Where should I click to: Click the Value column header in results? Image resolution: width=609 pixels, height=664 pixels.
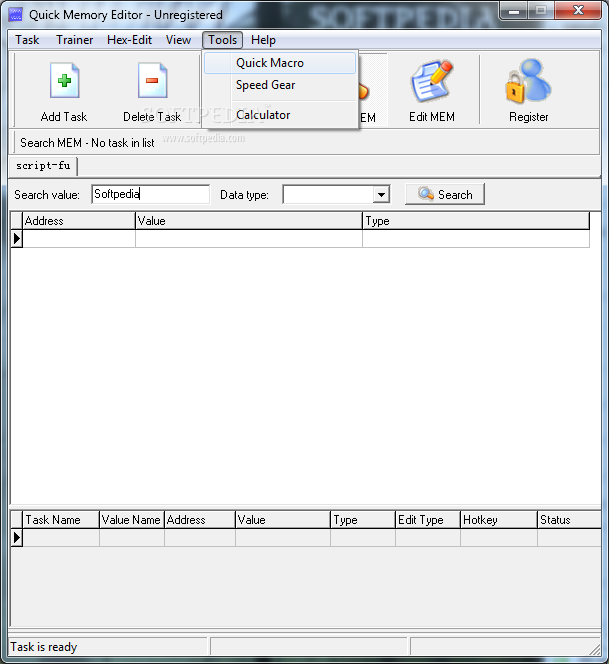coord(249,221)
